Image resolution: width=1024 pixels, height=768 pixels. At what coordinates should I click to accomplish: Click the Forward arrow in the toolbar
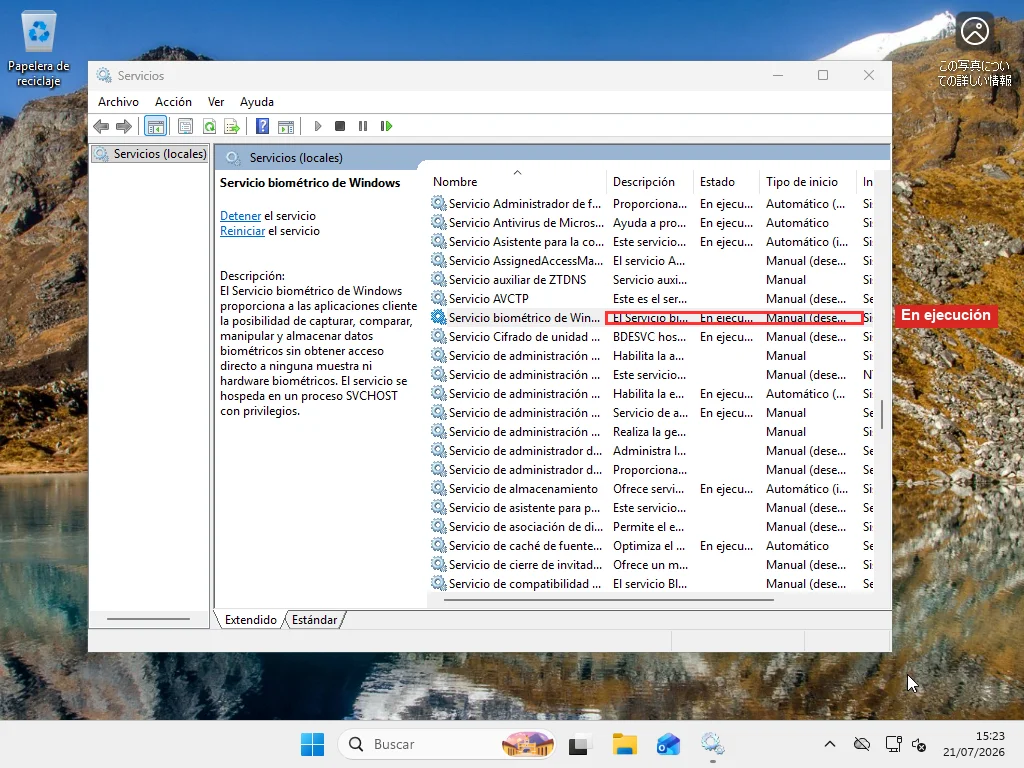(x=123, y=126)
